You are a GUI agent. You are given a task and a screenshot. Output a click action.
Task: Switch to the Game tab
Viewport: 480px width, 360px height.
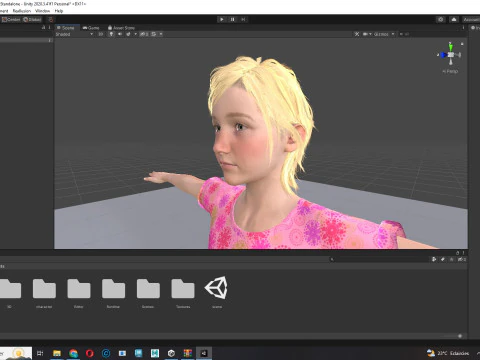[x=91, y=28]
